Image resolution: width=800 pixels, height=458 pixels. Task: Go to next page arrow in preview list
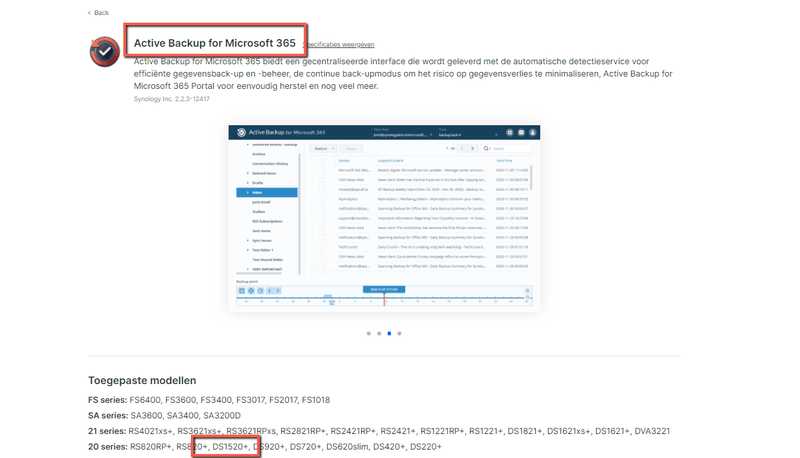pyautogui.click(x=472, y=148)
